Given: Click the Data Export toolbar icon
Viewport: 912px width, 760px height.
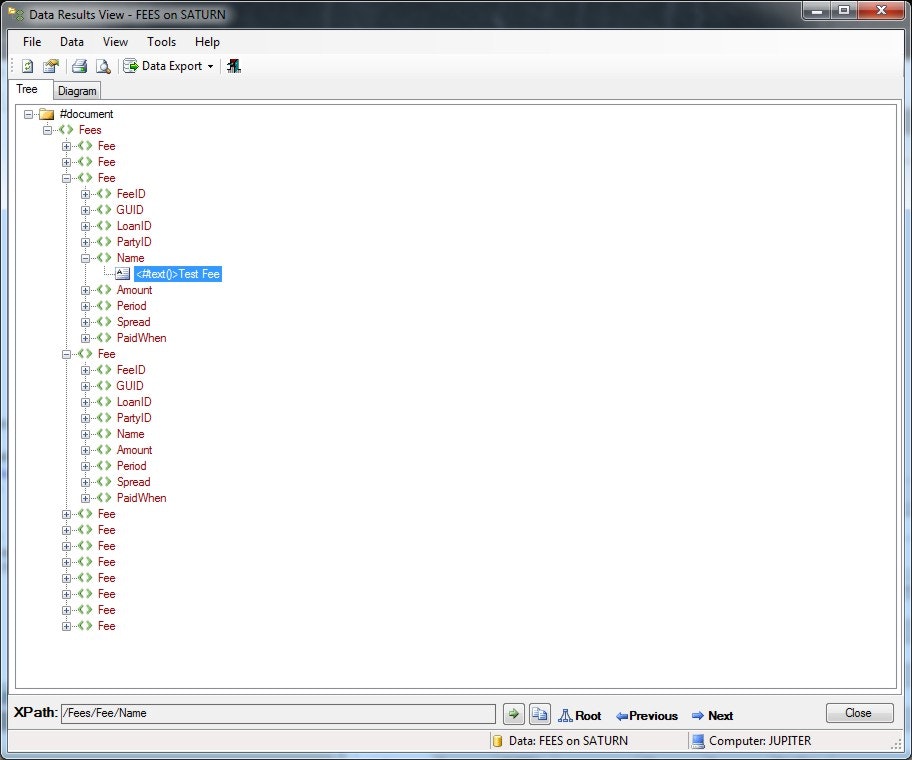Looking at the screenshot, I should coord(130,66).
